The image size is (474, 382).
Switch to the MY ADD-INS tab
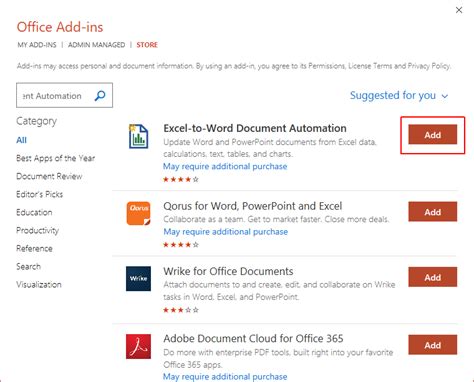[x=37, y=45]
